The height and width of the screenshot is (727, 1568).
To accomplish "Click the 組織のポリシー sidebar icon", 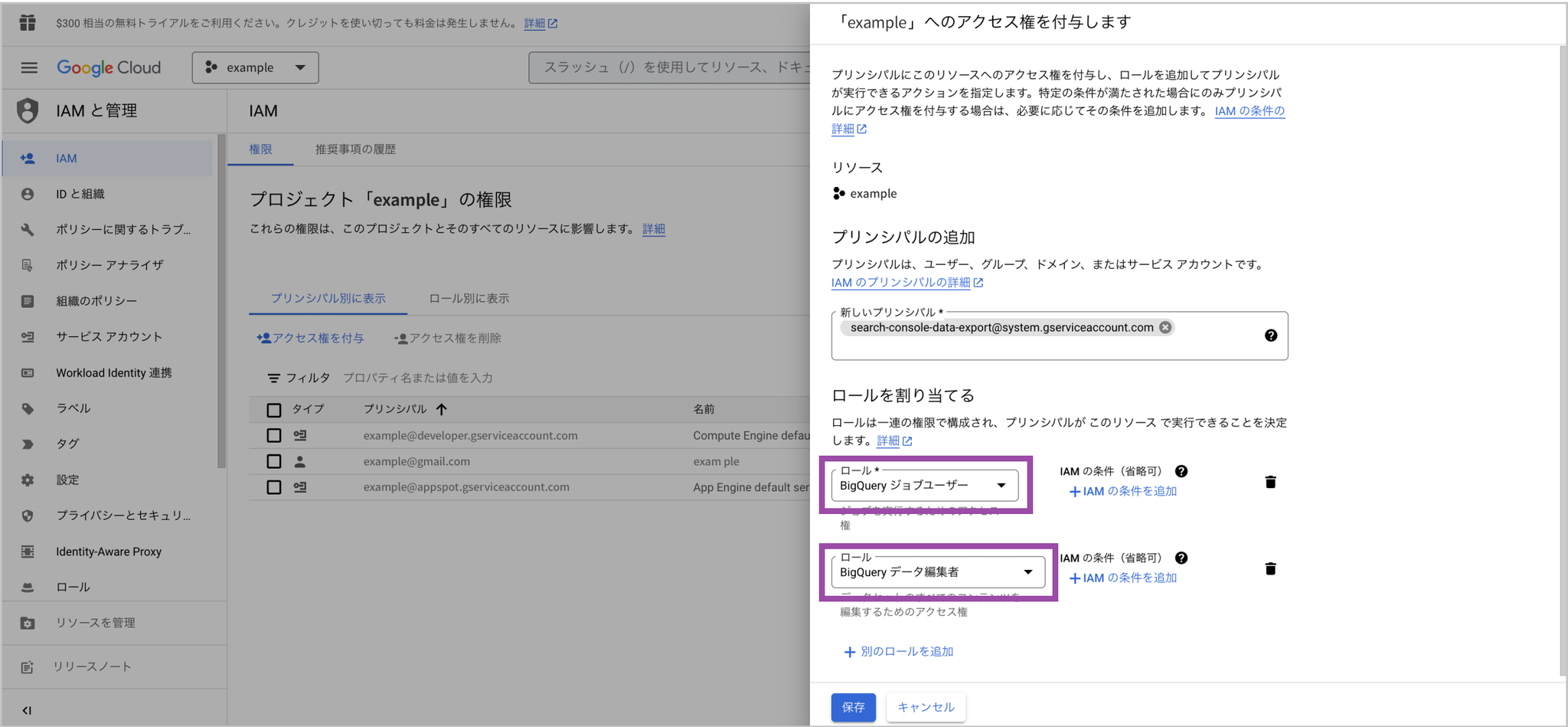I will click(28, 301).
